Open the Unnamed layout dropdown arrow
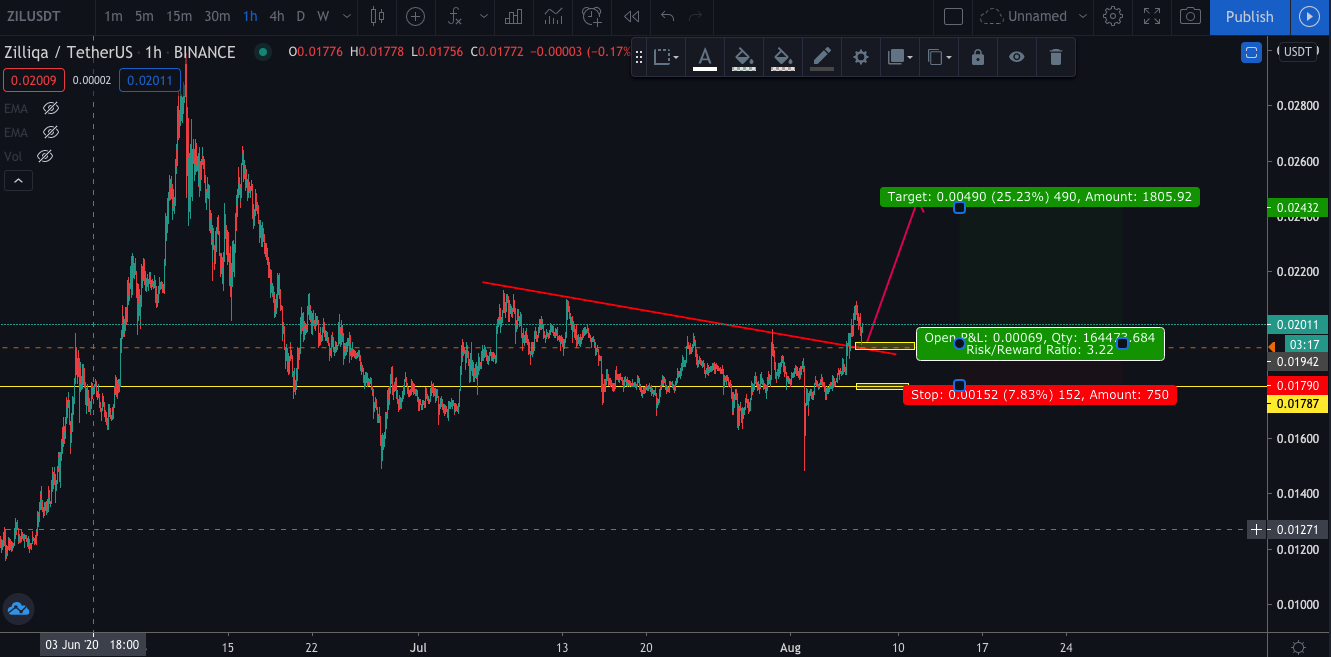1331x657 pixels. click(1085, 16)
